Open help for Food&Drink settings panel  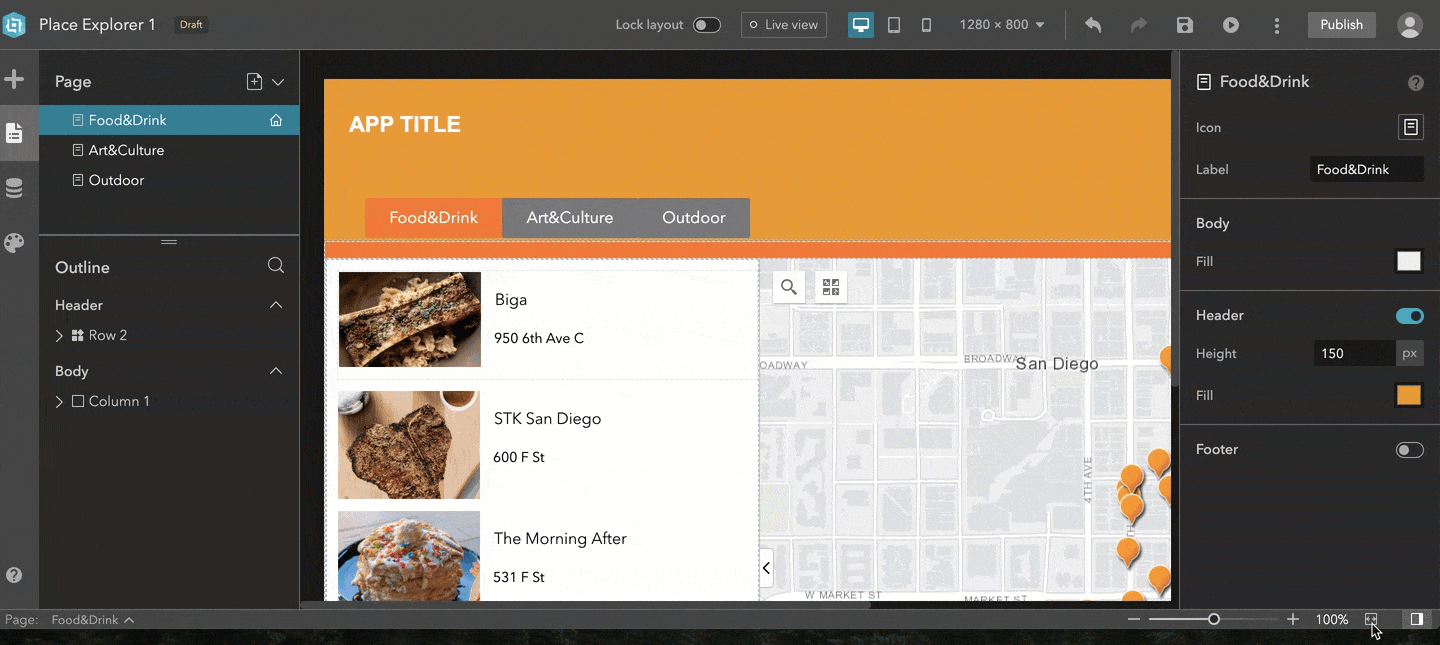1416,83
